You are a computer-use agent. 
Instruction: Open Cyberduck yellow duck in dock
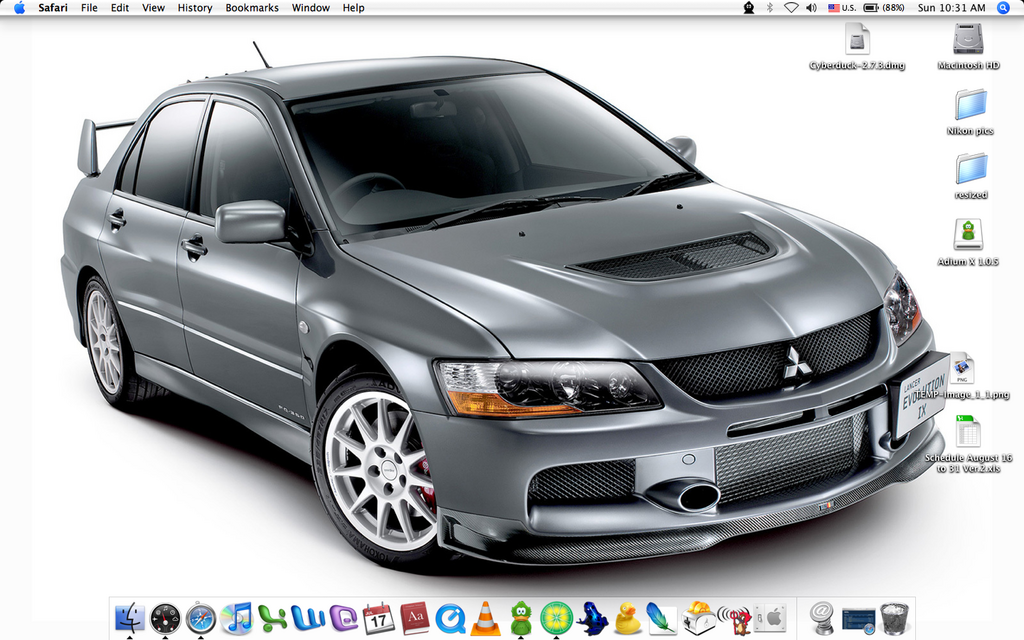point(628,618)
